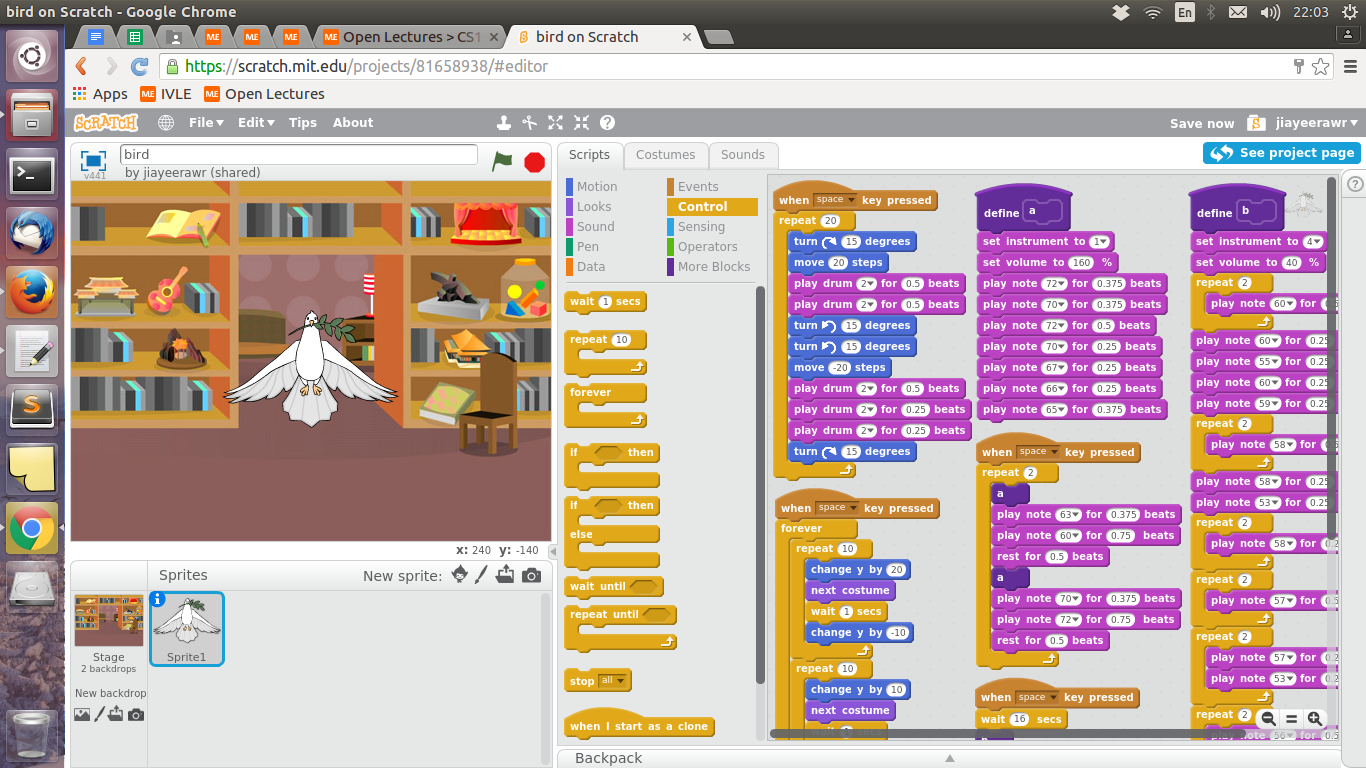Reload the browser page
Viewport: 1366px width, 768px height.
click(x=140, y=66)
